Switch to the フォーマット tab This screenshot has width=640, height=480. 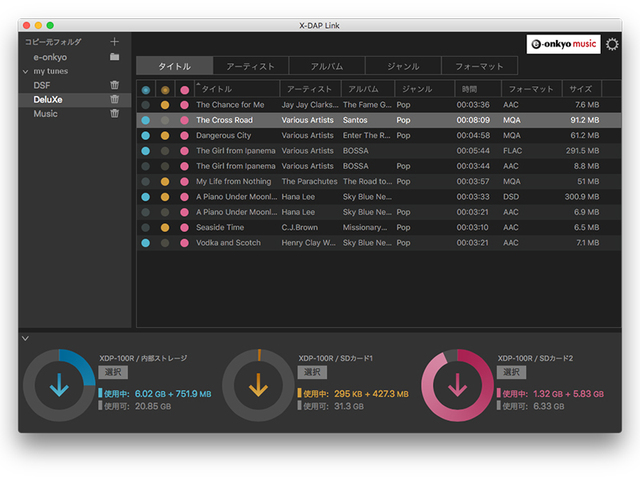(480, 66)
